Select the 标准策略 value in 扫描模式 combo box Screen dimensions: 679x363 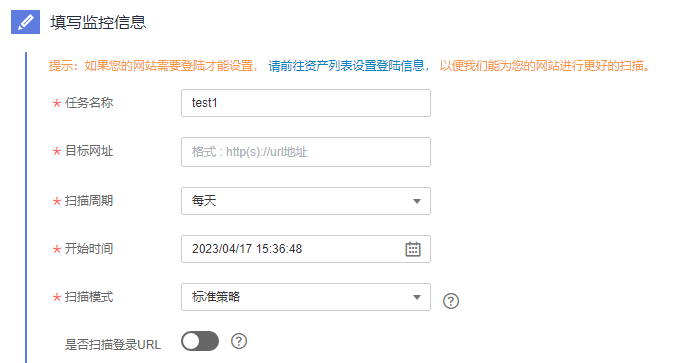(x=216, y=297)
